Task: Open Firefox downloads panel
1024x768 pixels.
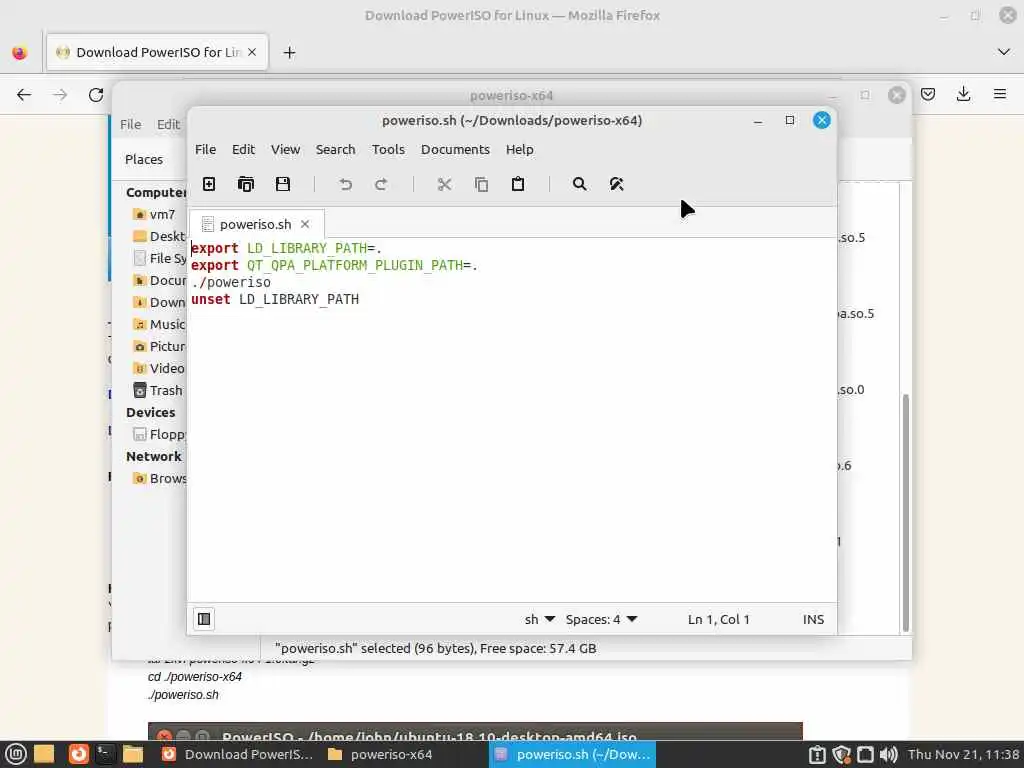Action: (x=963, y=95)
